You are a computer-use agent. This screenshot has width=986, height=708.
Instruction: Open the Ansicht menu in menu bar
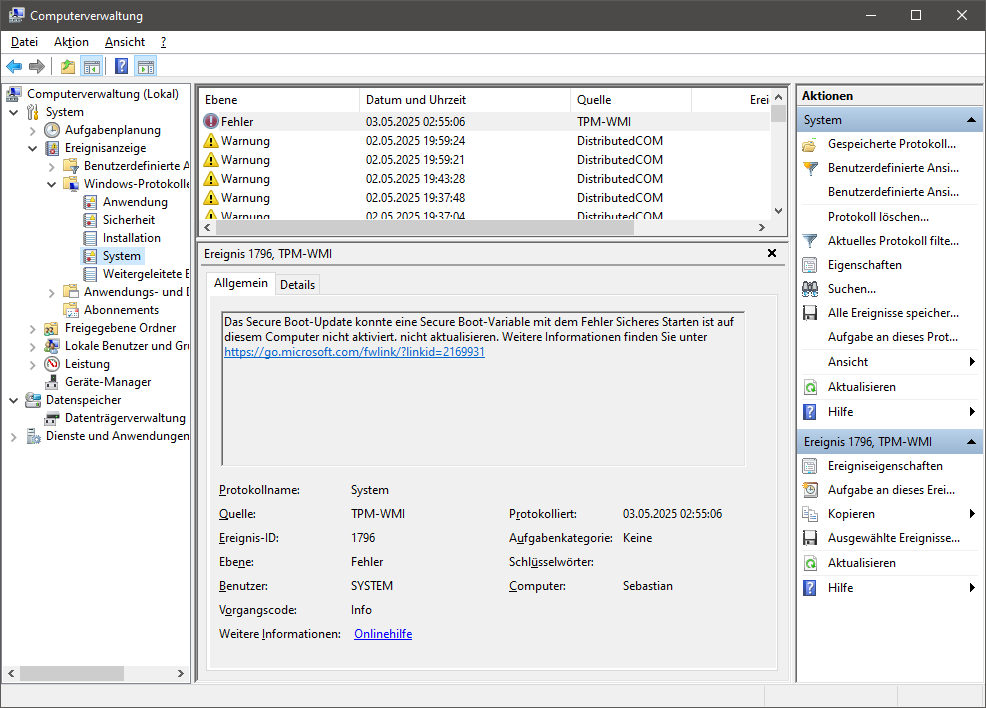125,42
